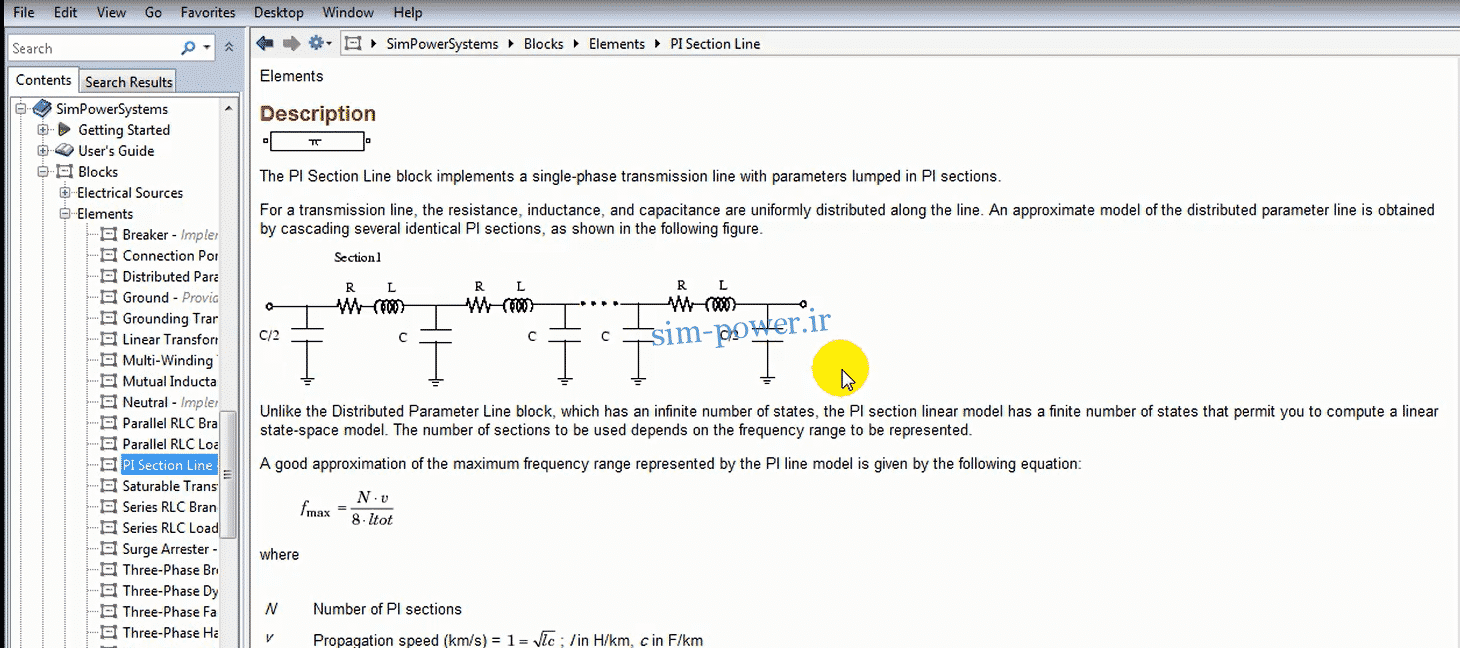Select the Three-Phase Fa tree entry
The image size is (1460, 648).
170,613
